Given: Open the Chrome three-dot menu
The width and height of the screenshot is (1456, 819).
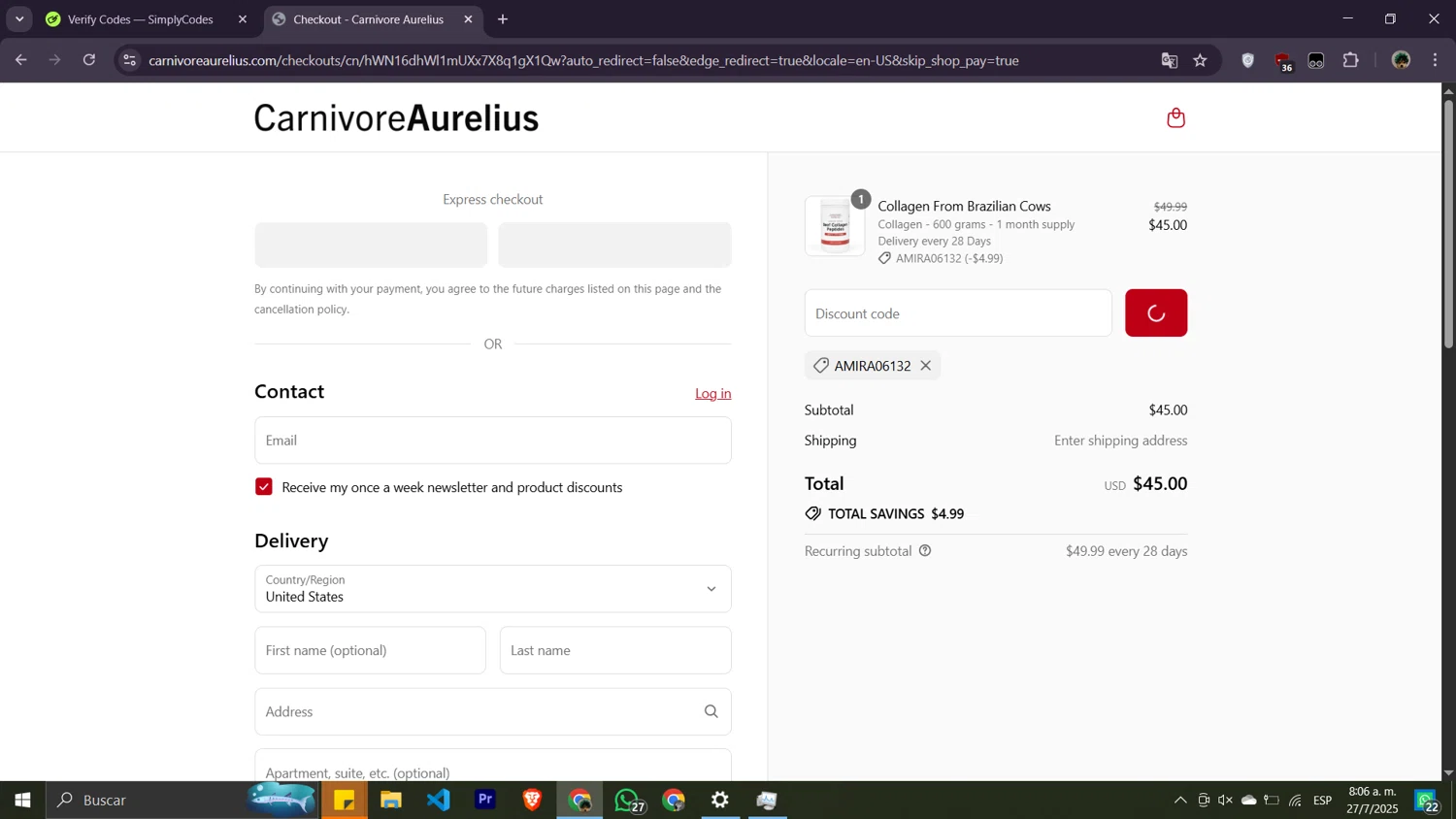Looking at the screenshot, I should tap(1435, 60).
